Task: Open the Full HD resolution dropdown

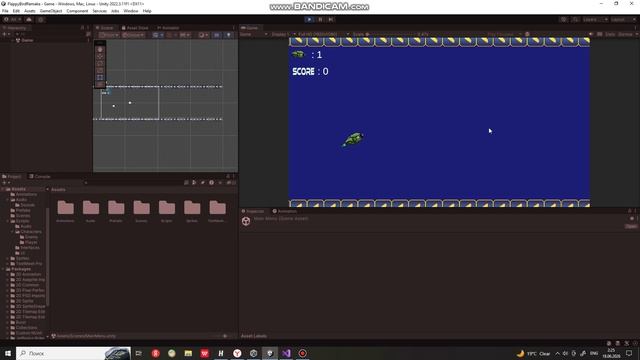Action: pos(323,34)
